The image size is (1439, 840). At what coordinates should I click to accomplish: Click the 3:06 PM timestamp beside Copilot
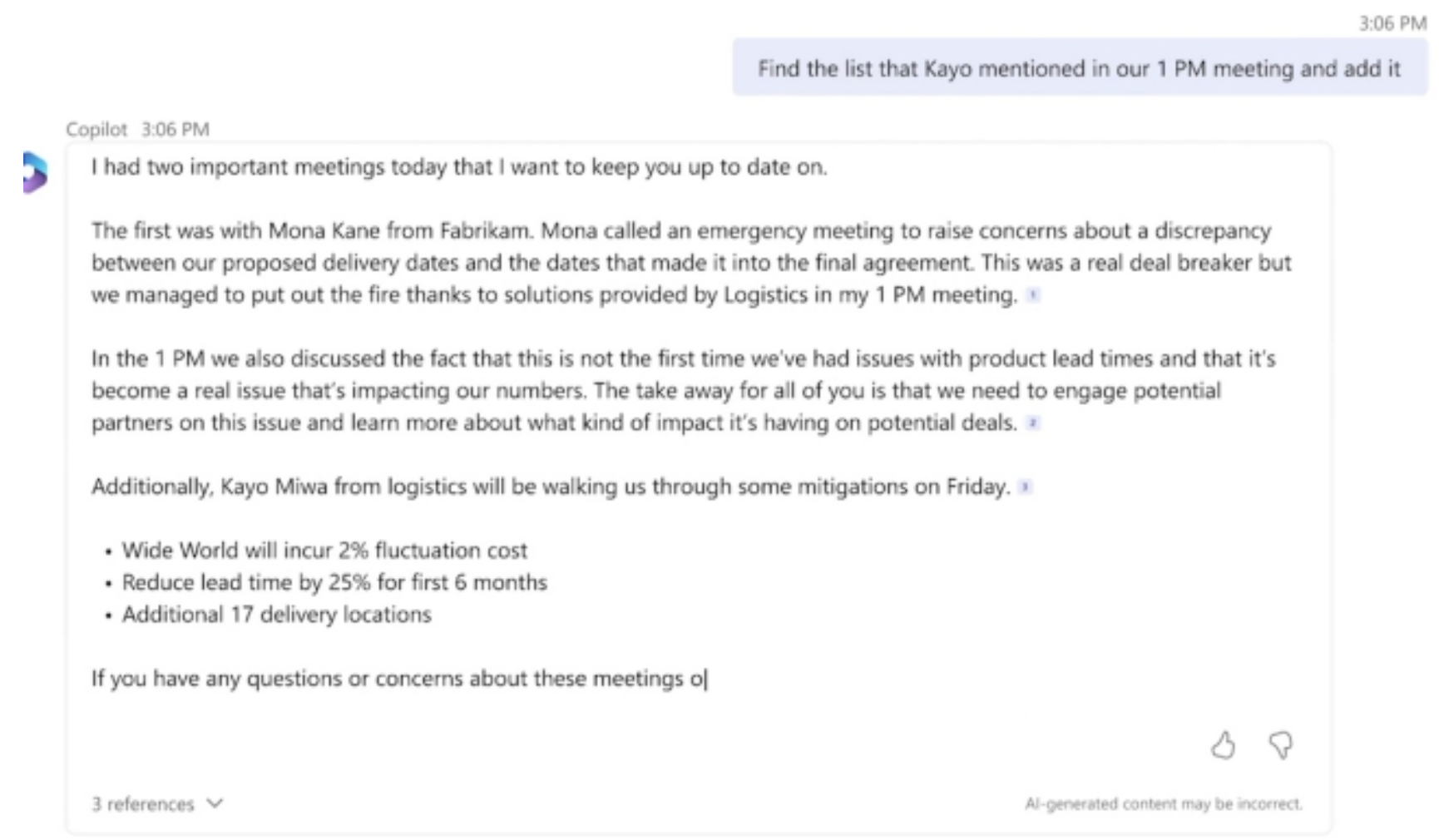tap(176, 129)
